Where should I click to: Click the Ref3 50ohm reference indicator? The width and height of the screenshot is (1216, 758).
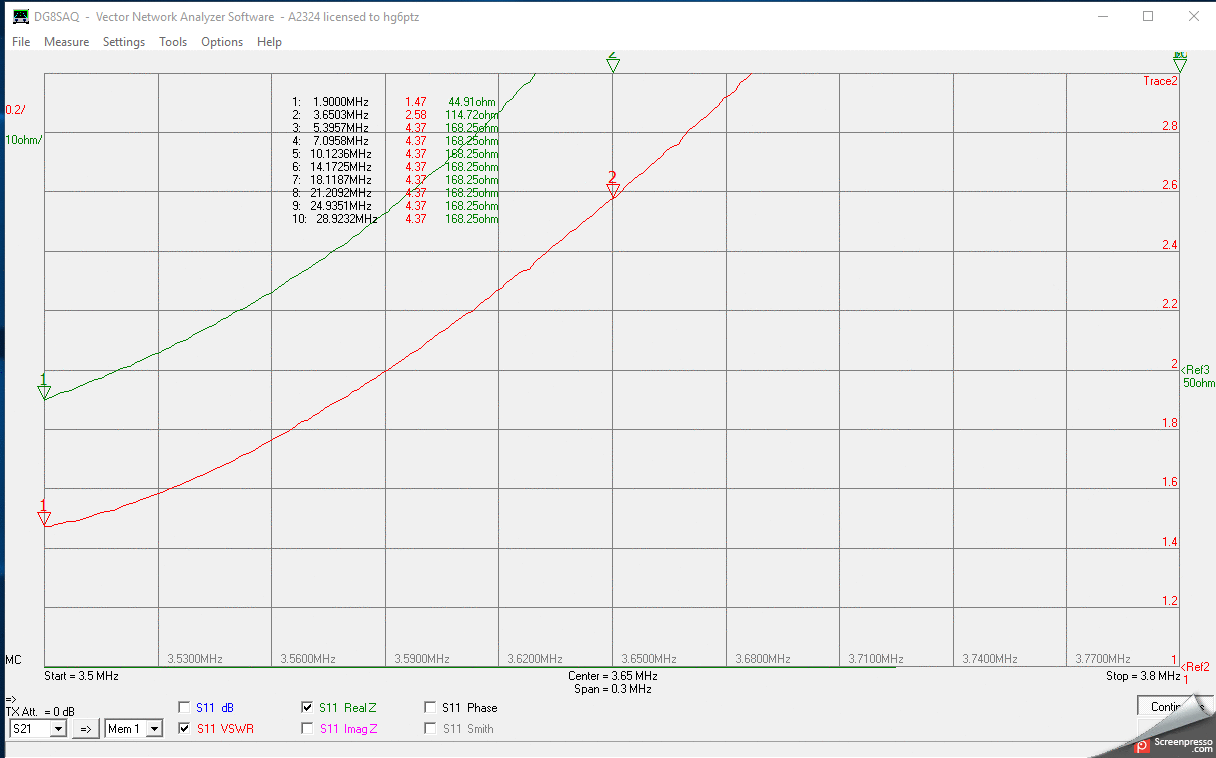click(x=1196, y=376)
